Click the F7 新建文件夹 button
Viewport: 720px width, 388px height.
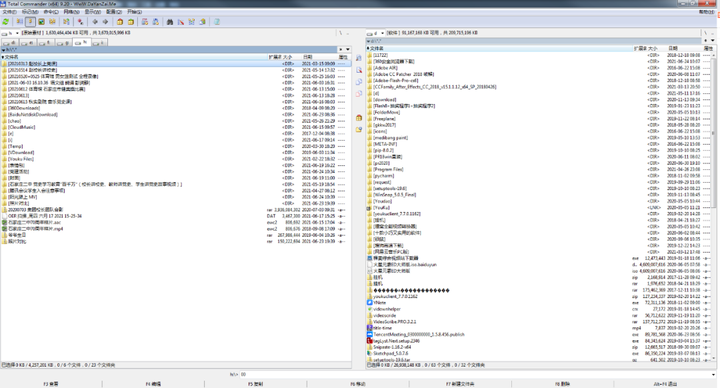(x=460, y=384)
